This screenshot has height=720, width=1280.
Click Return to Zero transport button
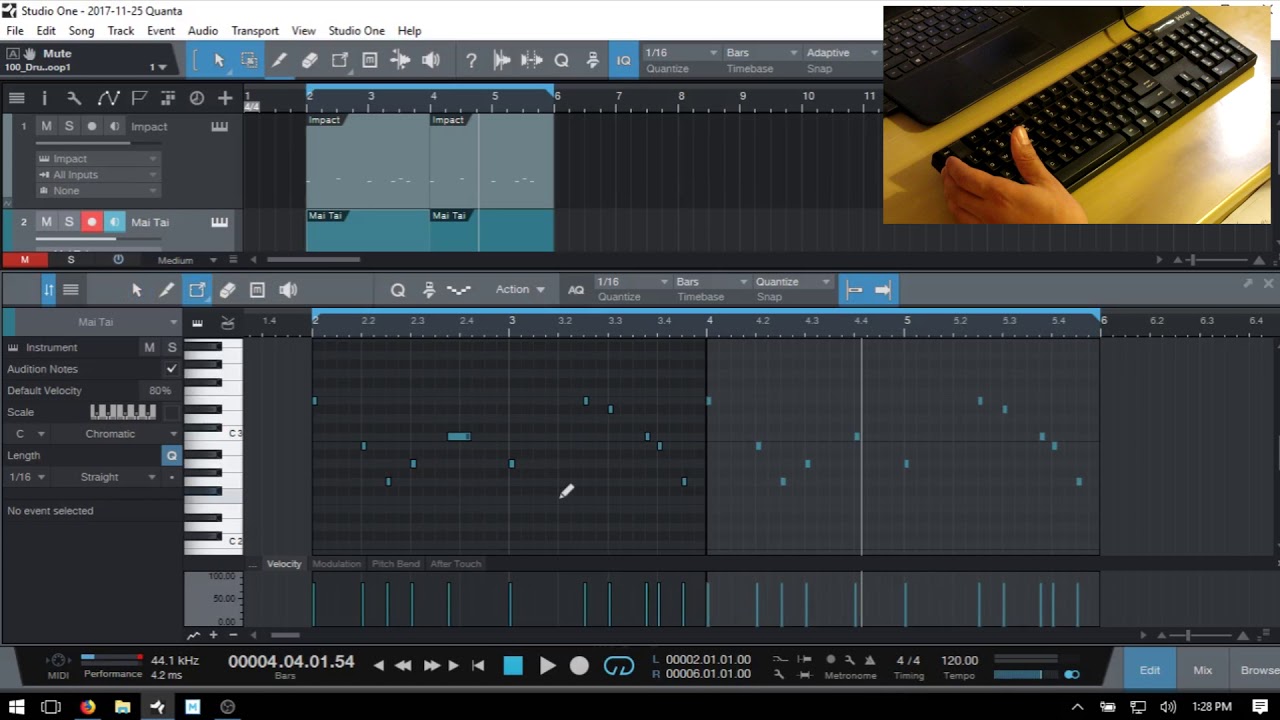point(478,665)
